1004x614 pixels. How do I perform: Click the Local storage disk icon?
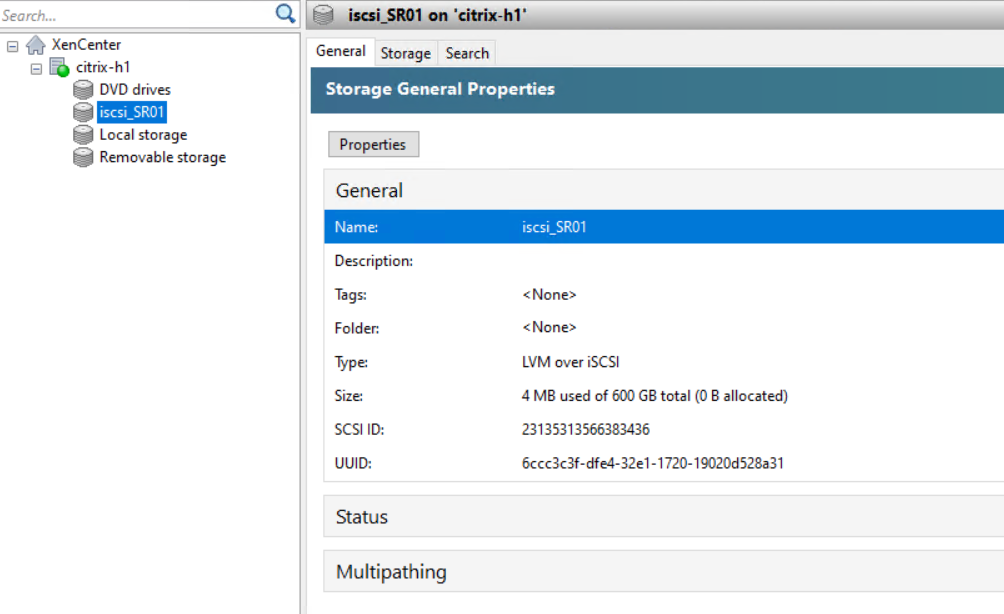click(83, 134)
